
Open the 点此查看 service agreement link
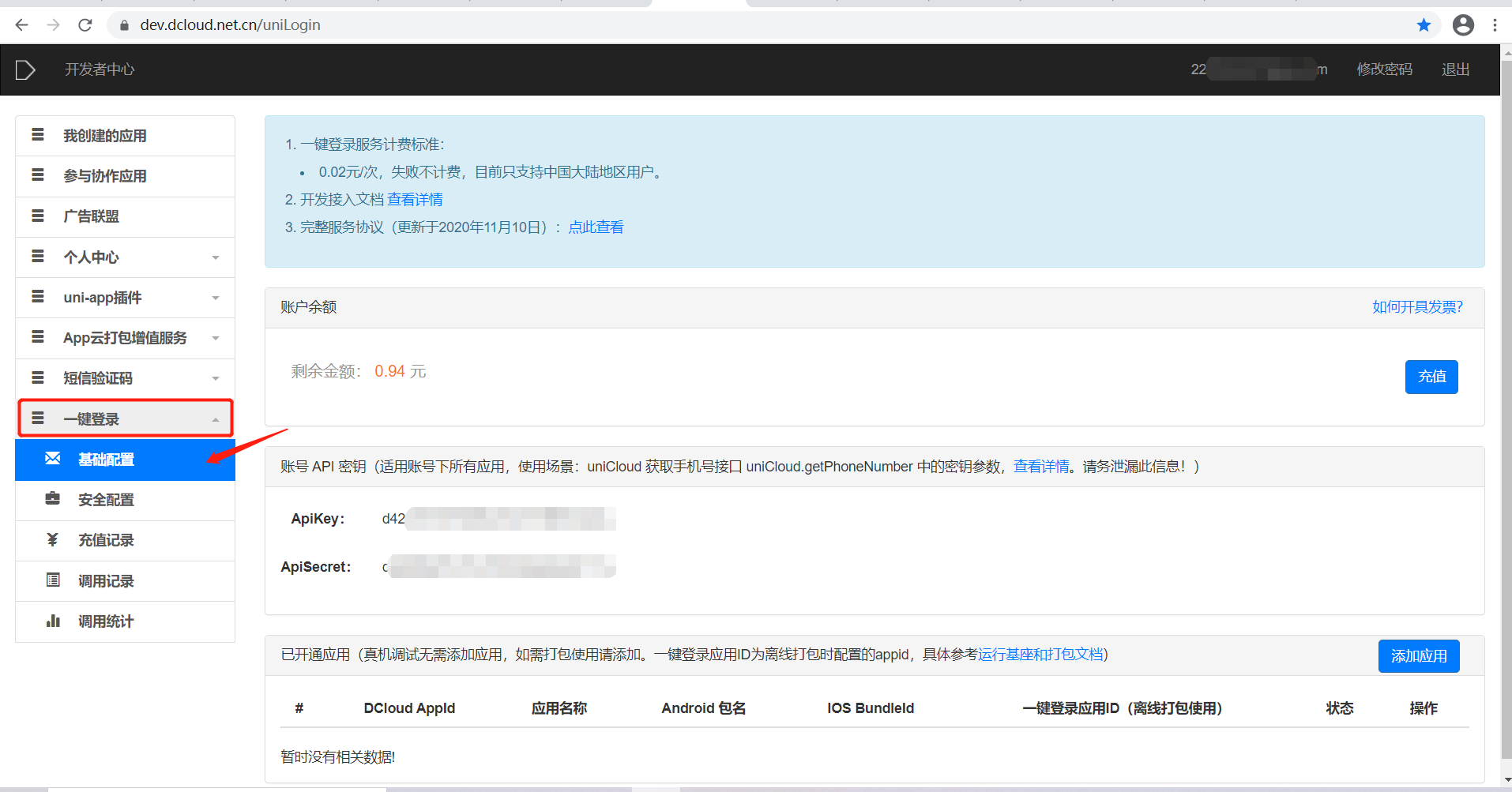tap(596, 227)
